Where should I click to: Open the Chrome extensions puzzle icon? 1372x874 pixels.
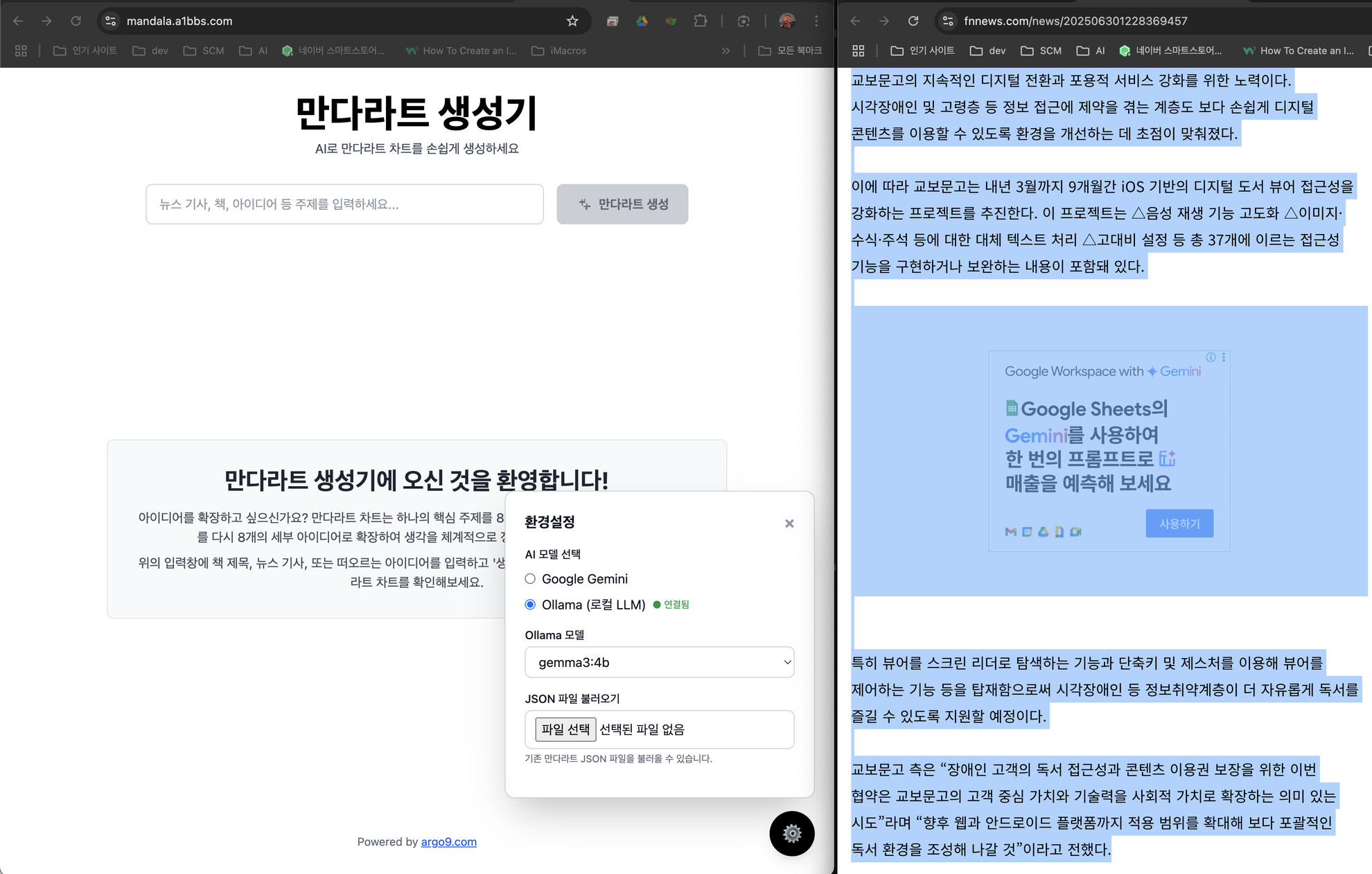701,21
